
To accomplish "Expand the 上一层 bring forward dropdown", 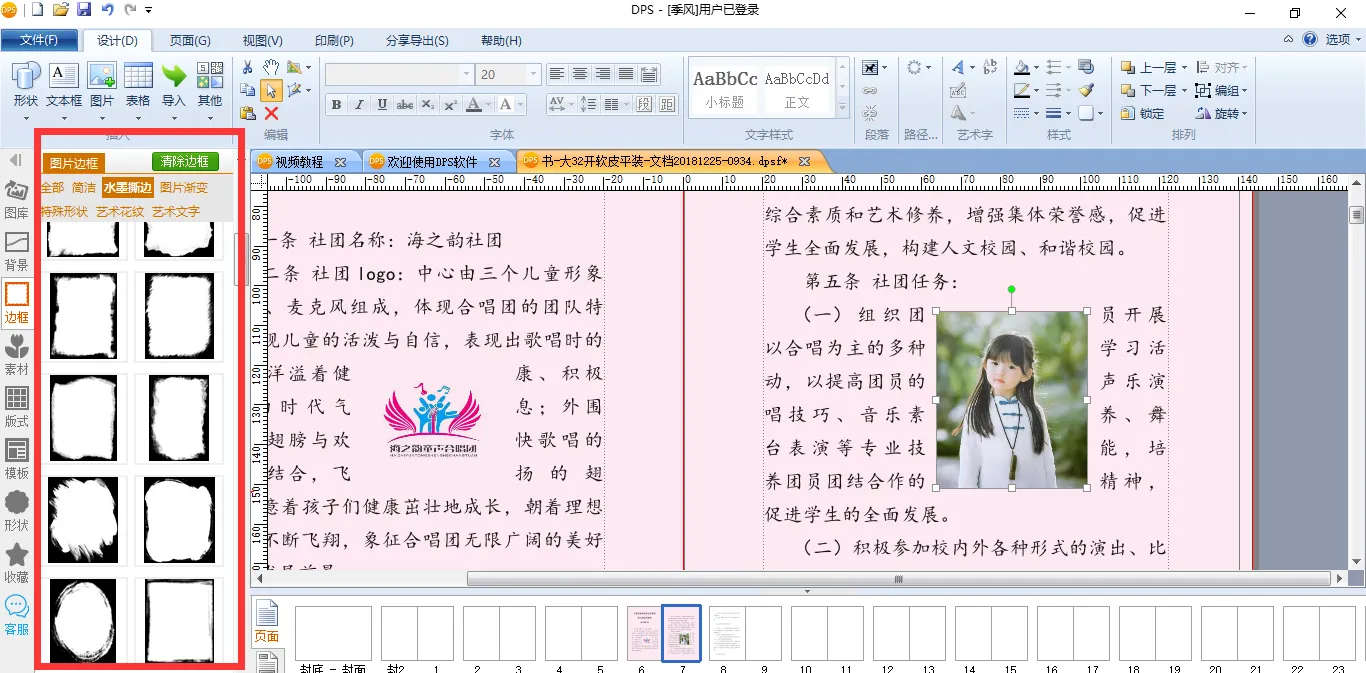I will (x=1185, y=68).
